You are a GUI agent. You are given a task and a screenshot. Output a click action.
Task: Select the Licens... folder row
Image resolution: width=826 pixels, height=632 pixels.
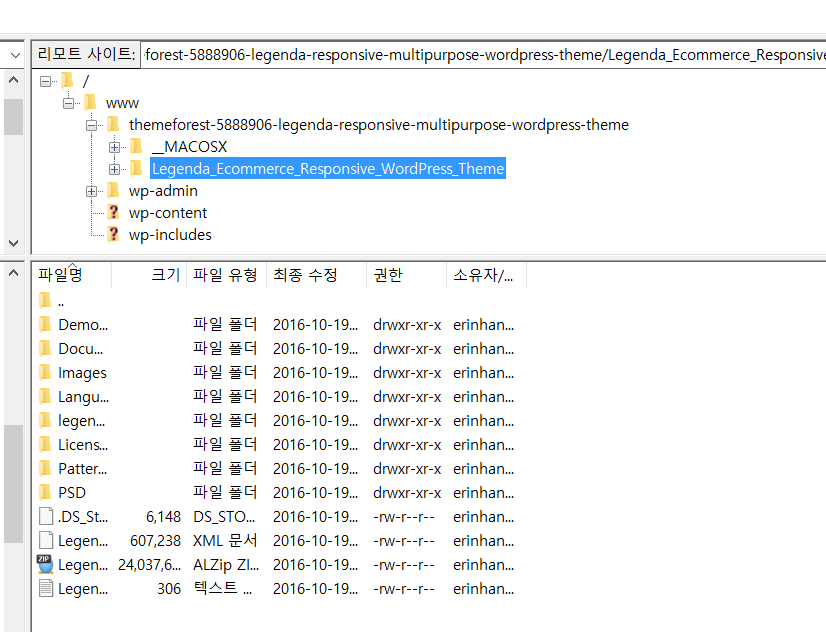coord(277,445)
